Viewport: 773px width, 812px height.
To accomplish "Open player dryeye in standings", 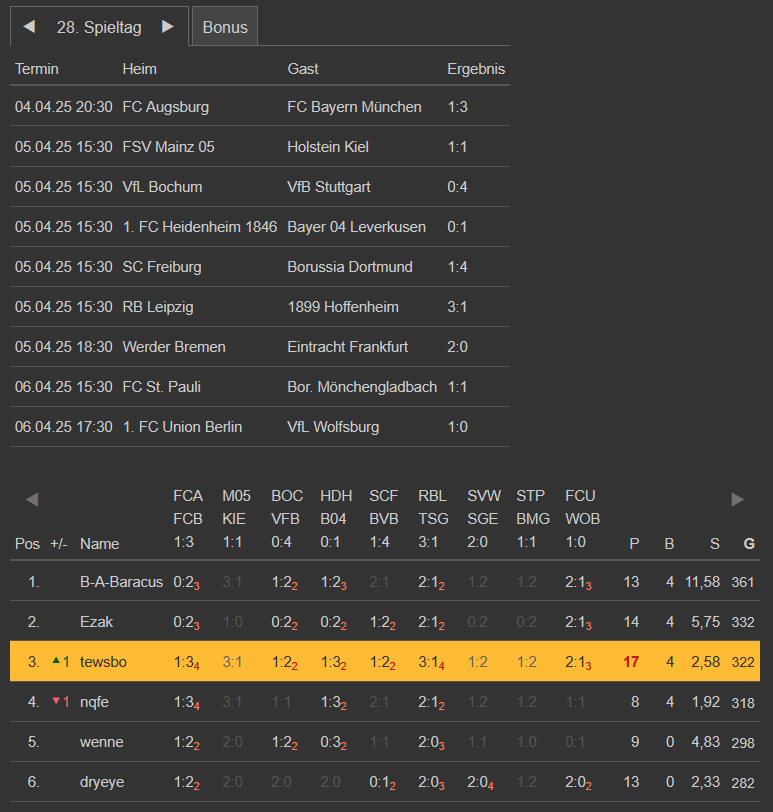I will click(x=102, y=782).
